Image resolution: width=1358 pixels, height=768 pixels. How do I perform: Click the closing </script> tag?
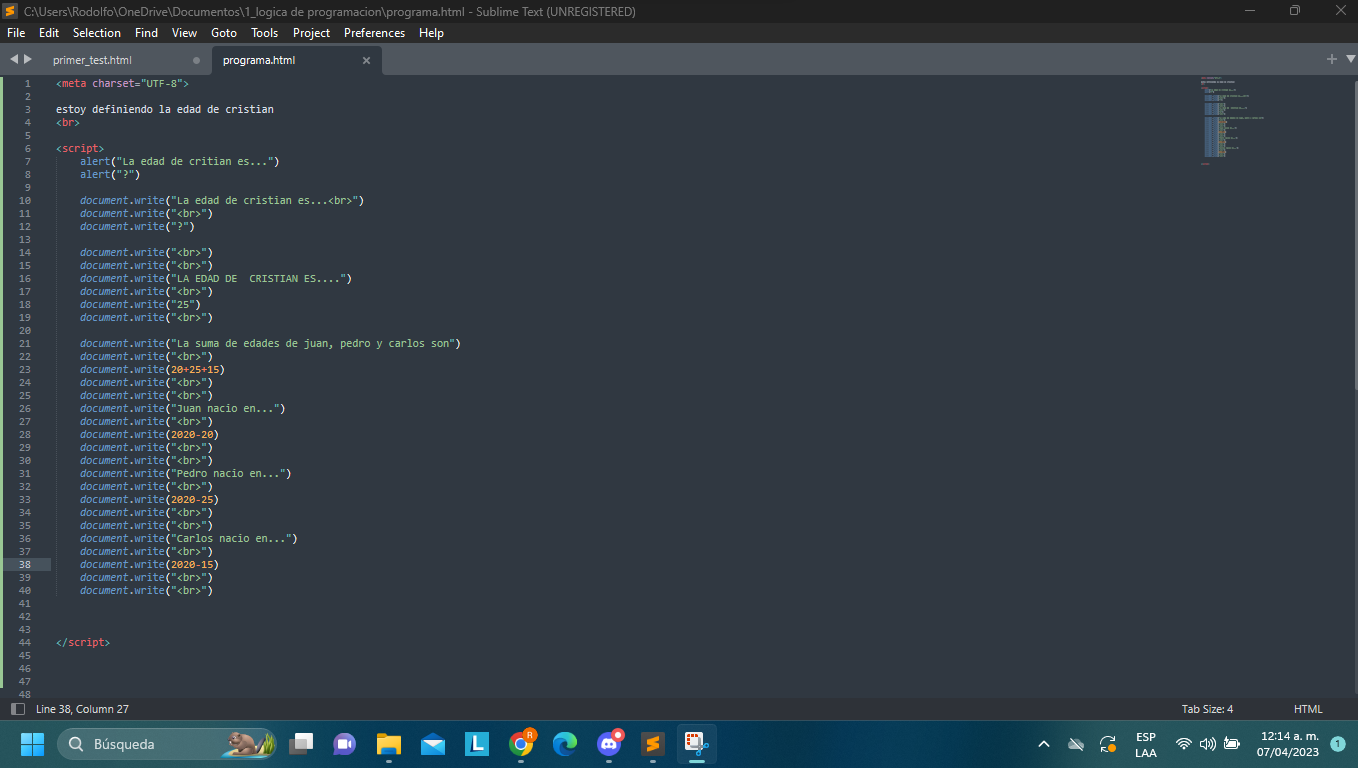point(83,642)
